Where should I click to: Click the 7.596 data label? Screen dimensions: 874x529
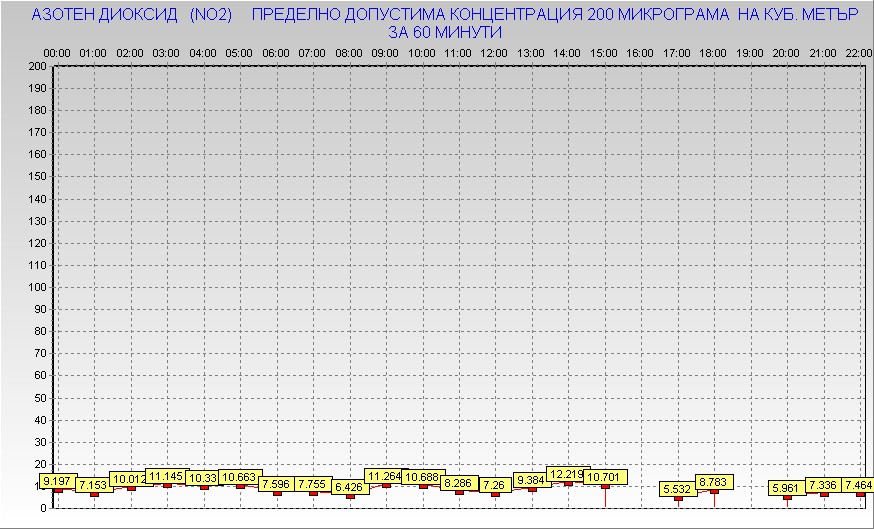276,484
